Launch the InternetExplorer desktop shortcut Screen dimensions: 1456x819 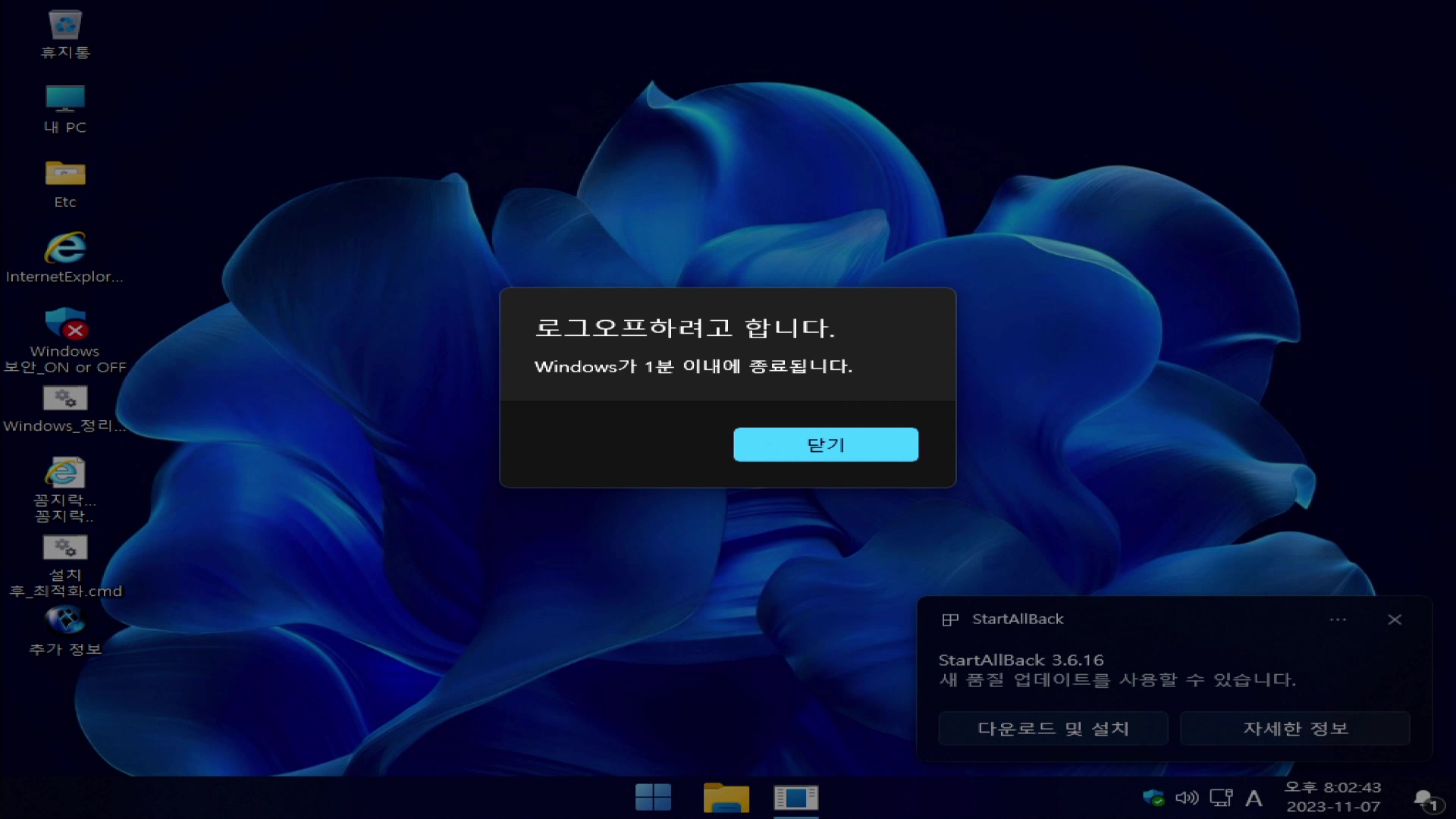point(65,249)
